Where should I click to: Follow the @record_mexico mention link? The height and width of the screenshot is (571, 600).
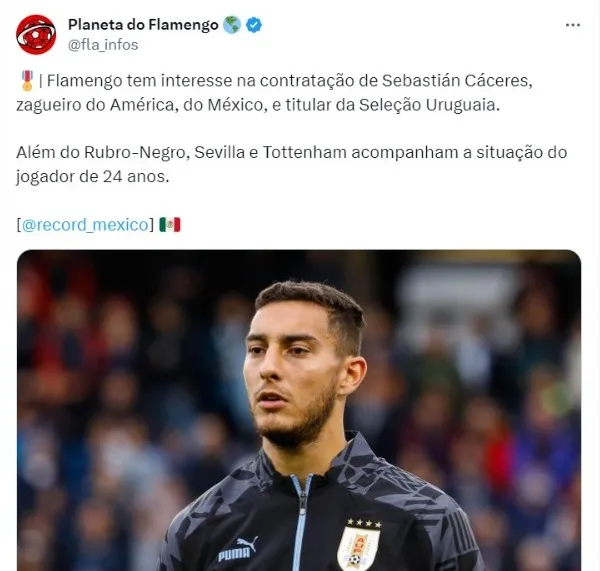tap(85, 225)
